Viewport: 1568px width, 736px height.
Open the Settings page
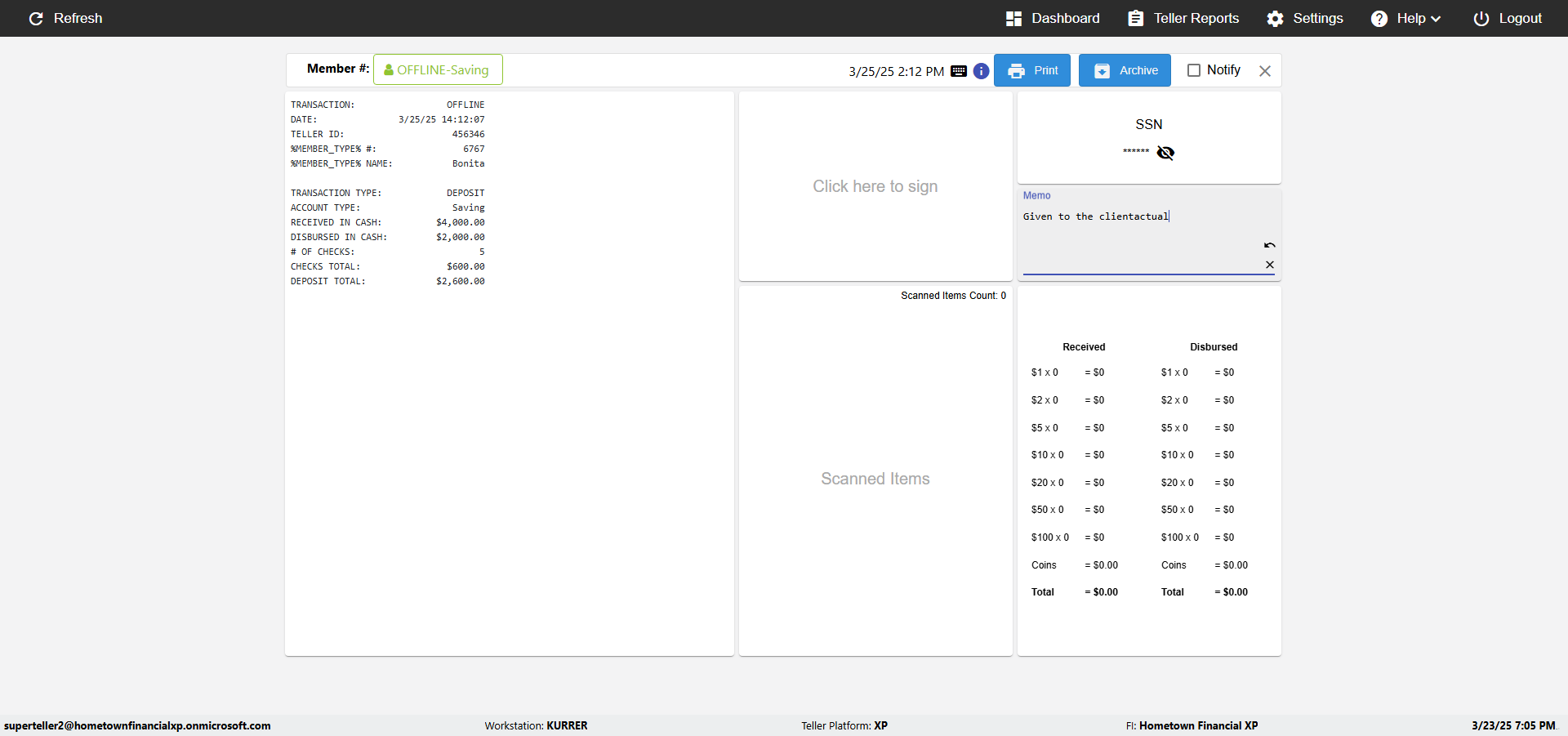1305,18
